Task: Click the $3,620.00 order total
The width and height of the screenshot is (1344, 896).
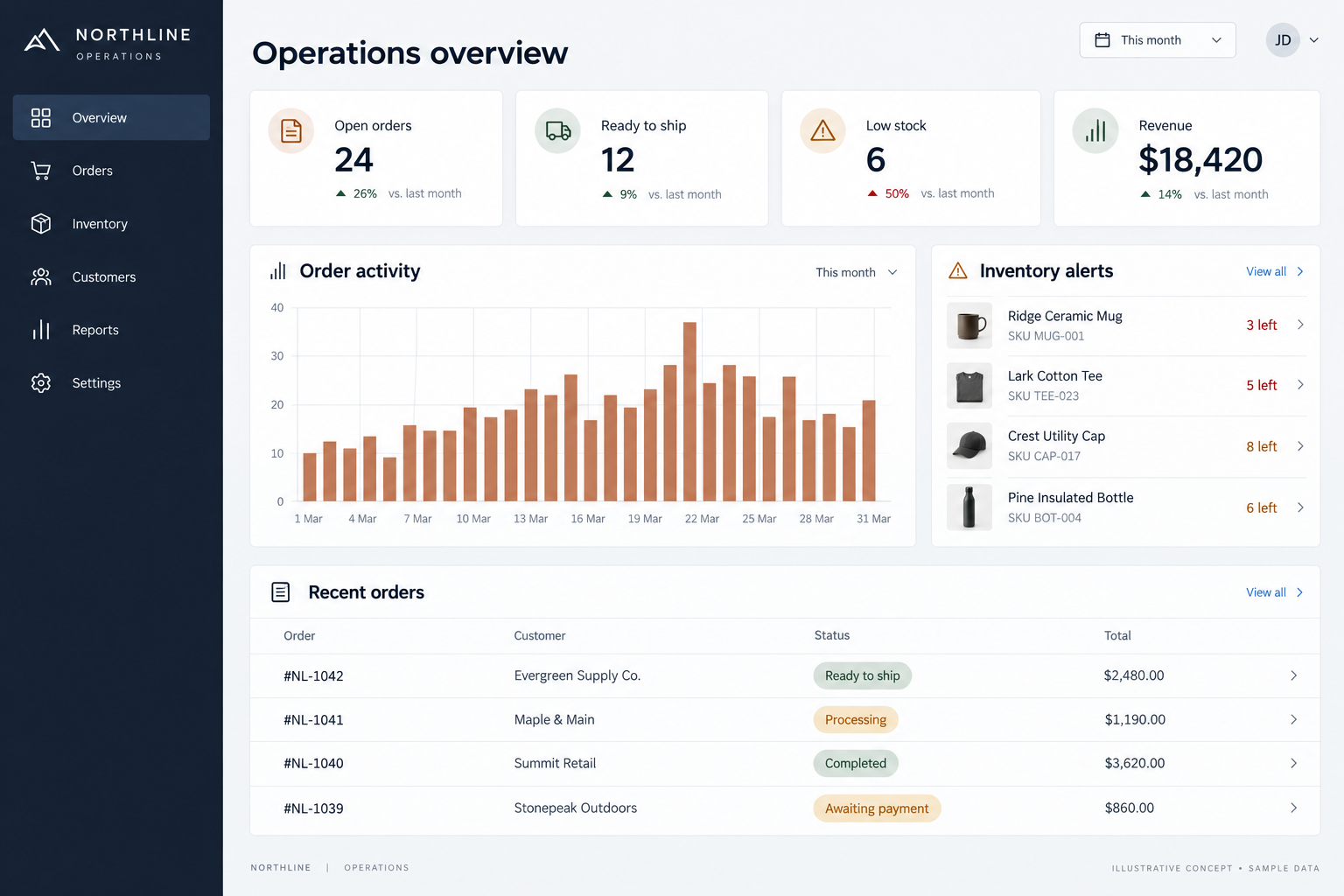Action: (x=1135, y=763)
